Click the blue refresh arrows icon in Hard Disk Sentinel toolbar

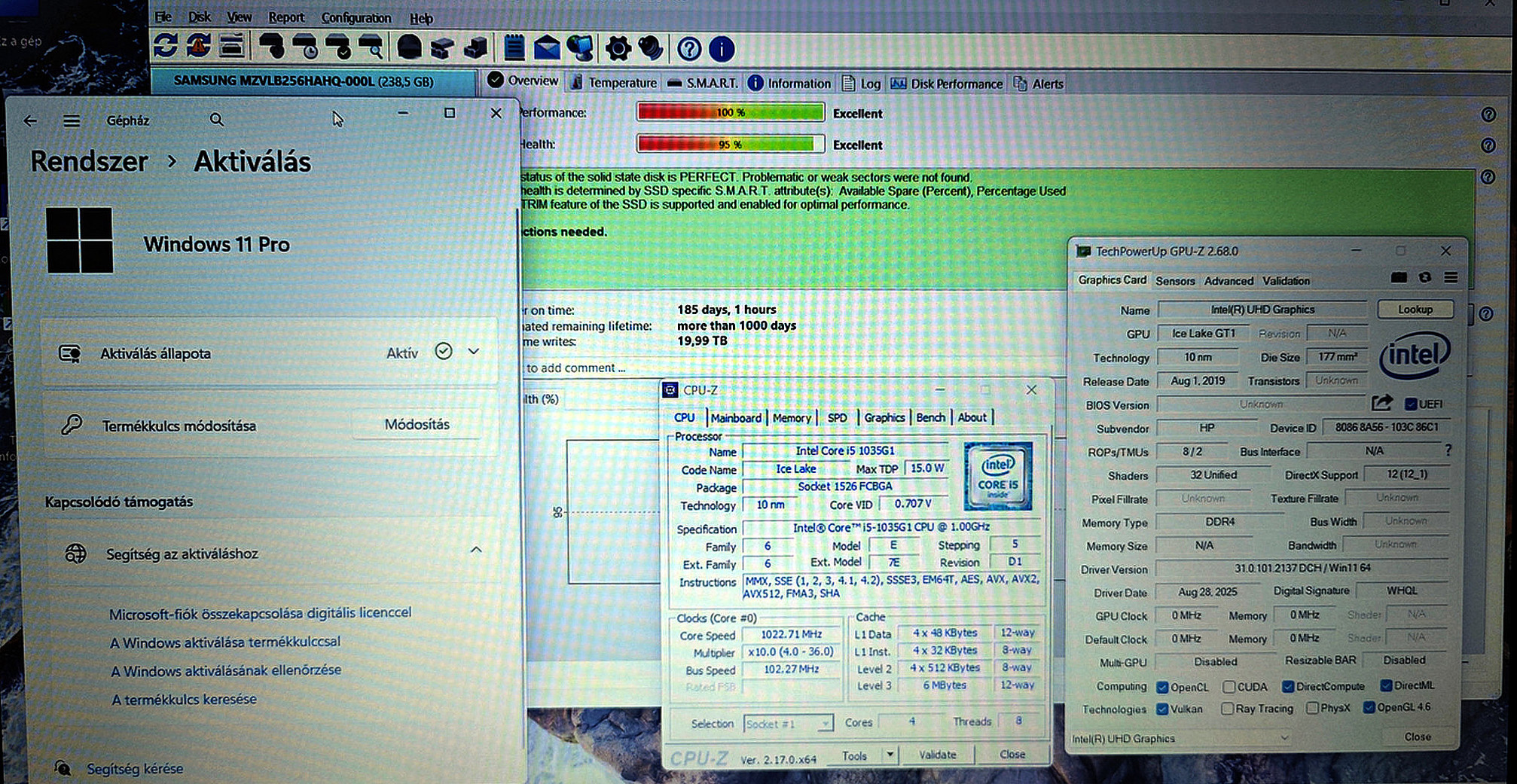coord(166,47)
